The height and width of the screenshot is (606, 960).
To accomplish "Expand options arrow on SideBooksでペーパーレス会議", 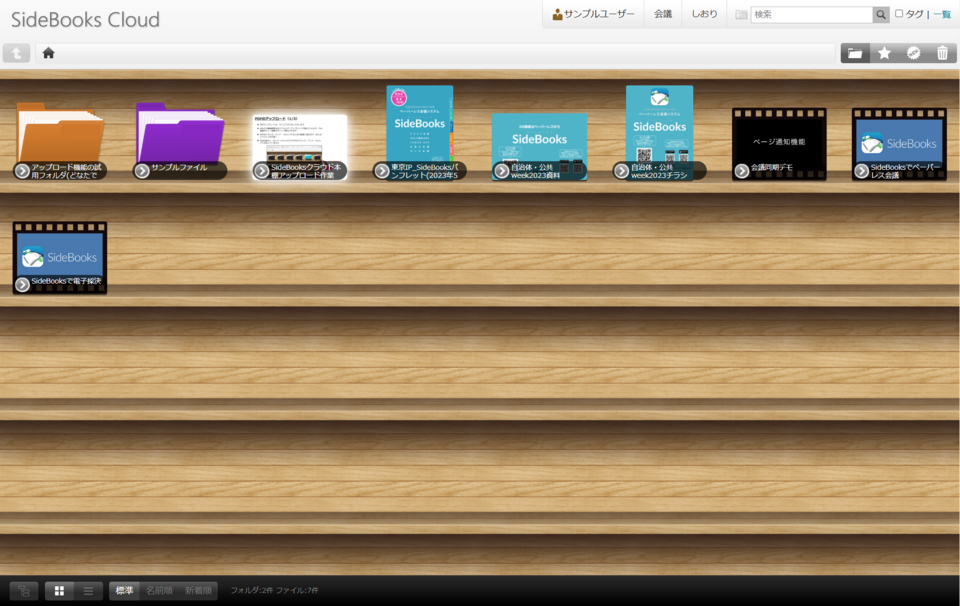I will [x=861, y=171].
